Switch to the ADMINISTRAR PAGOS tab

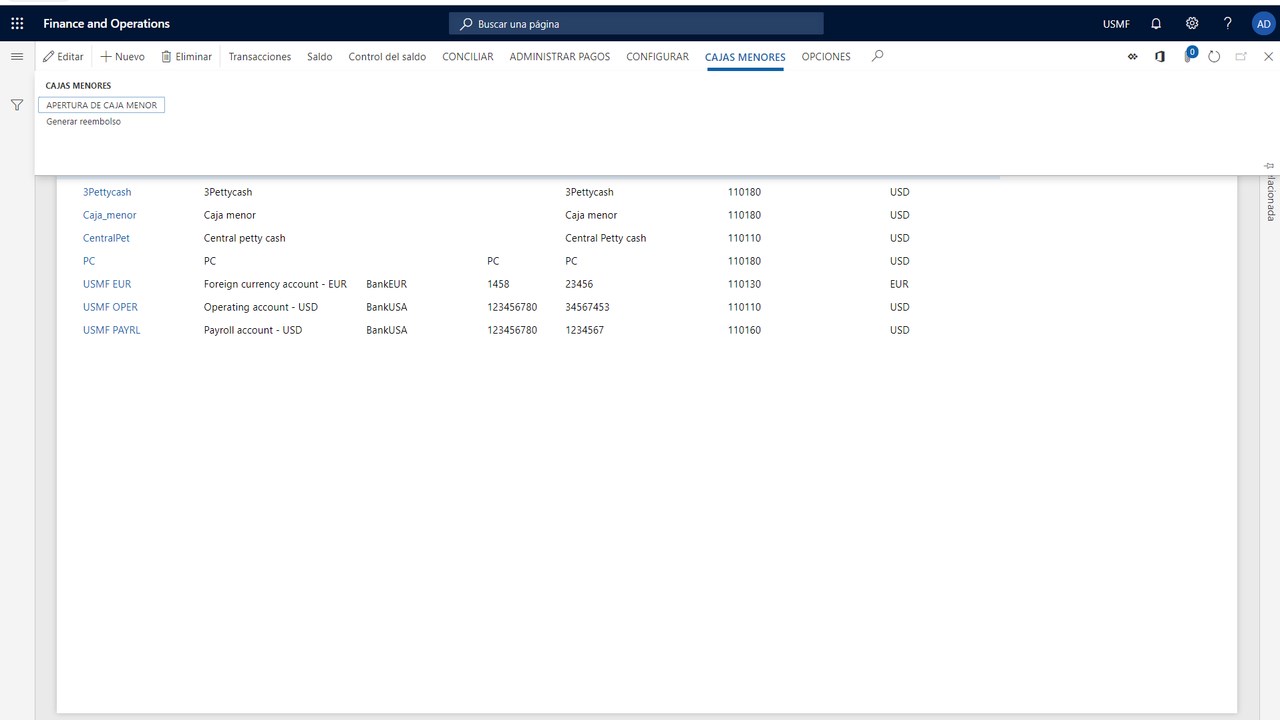(560, 57)
